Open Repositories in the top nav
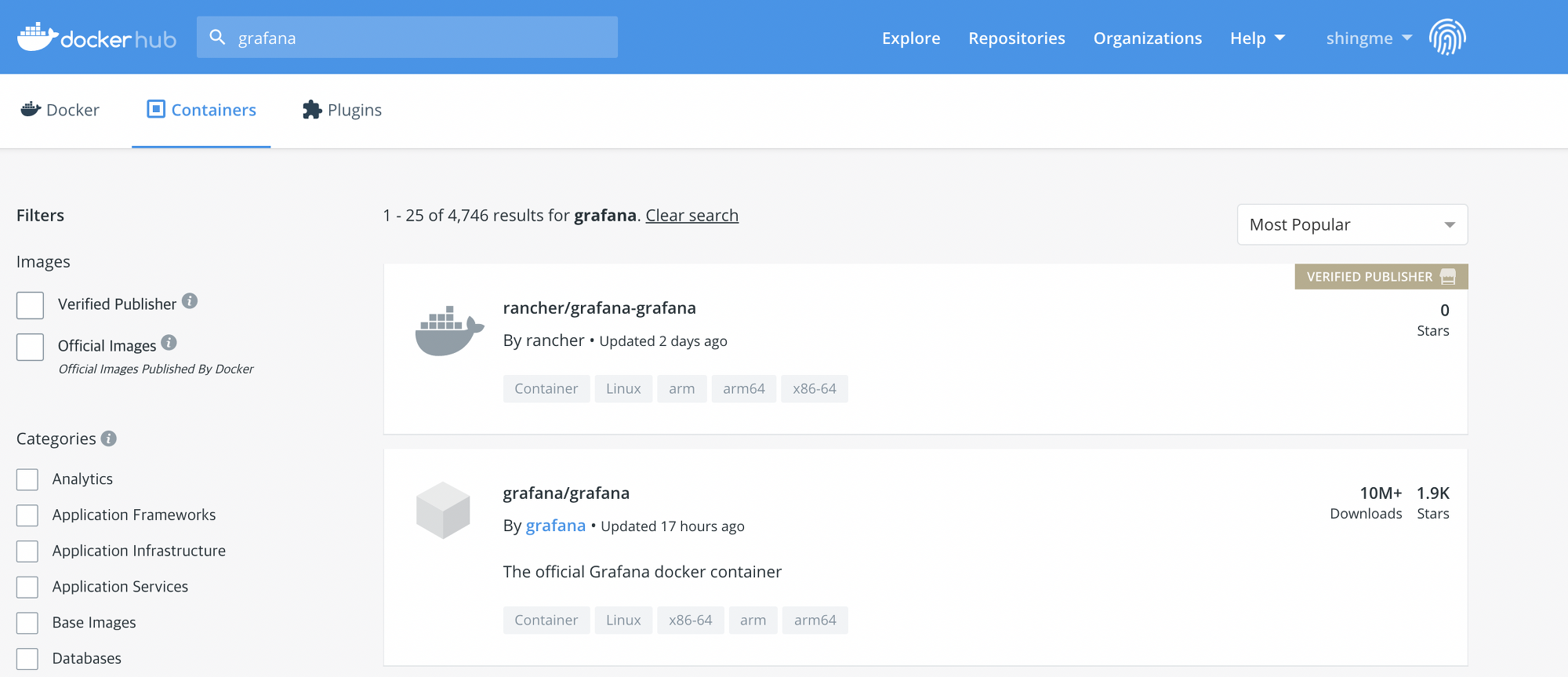This screenshot has width=1568, height=677. 1017,38
